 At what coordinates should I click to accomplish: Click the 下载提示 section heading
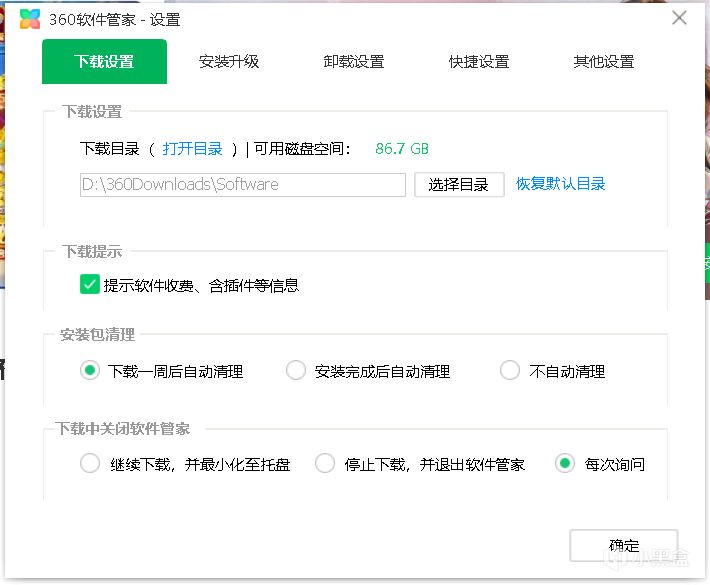pos(92,251)
